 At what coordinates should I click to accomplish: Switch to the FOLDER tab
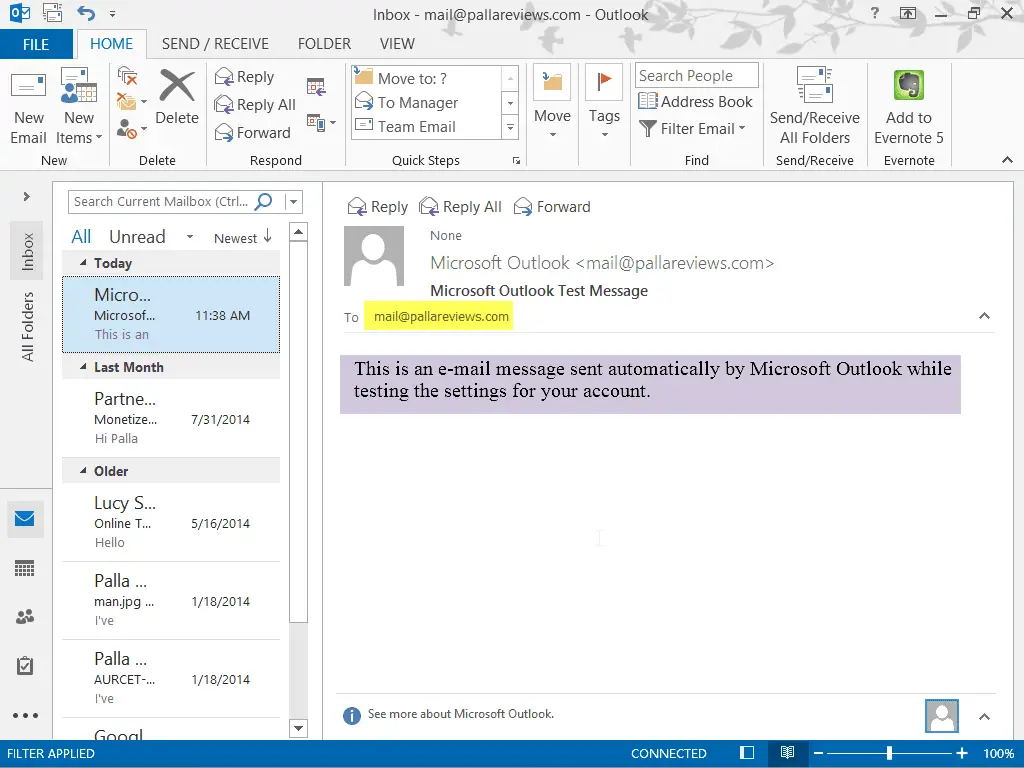coord(325,44)
